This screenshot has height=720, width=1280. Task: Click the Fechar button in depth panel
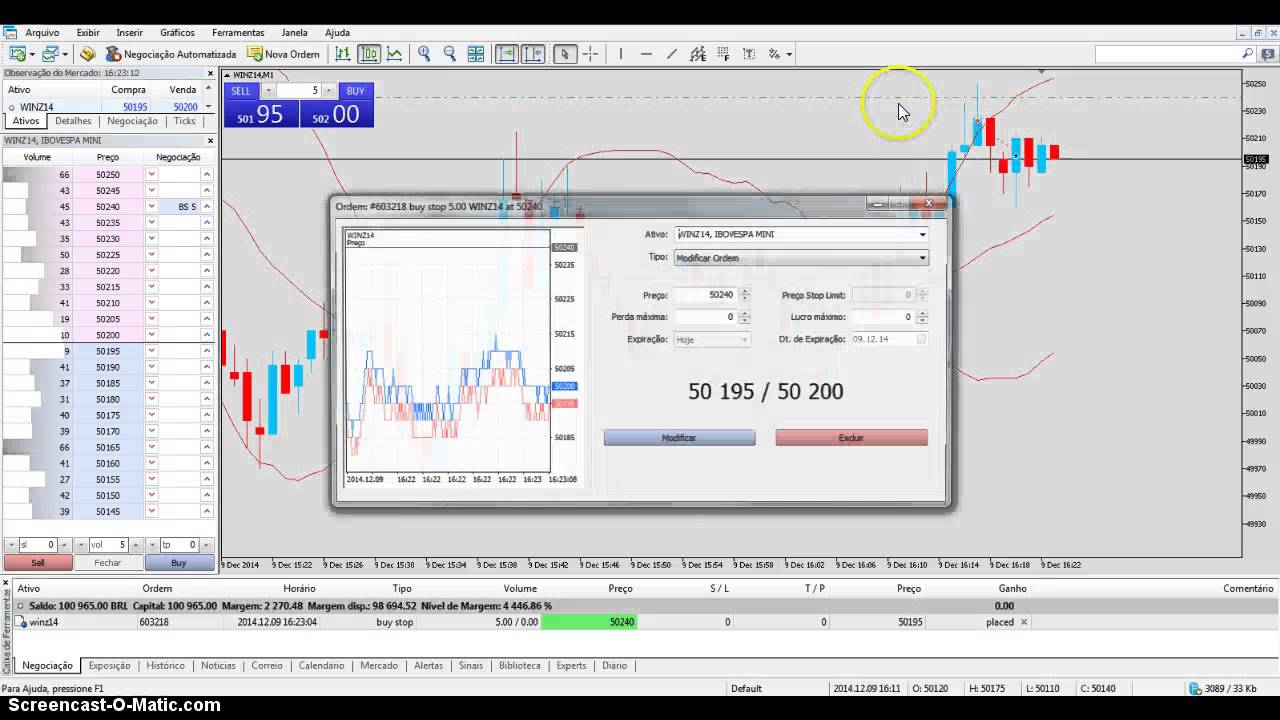107,563
